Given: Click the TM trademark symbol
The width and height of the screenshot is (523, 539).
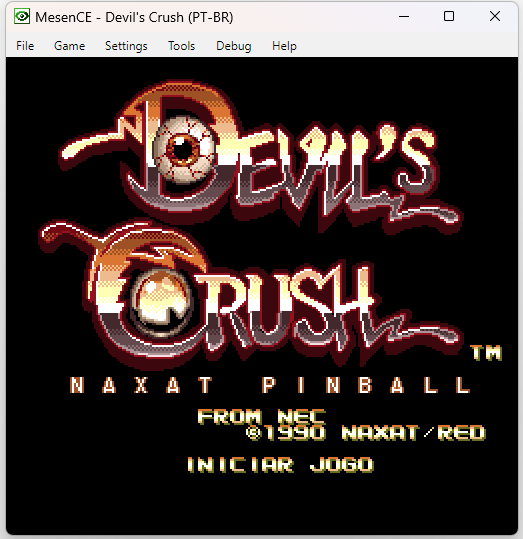Looking at the screenshot, I should click(x=487, y=353).
